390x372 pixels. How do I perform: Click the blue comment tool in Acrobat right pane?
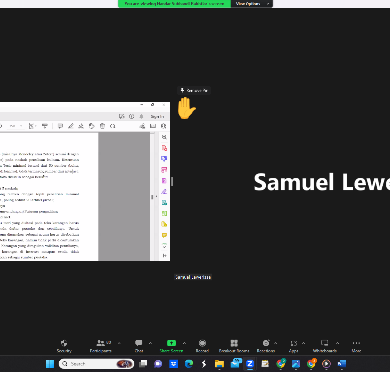tap(164, 159)
